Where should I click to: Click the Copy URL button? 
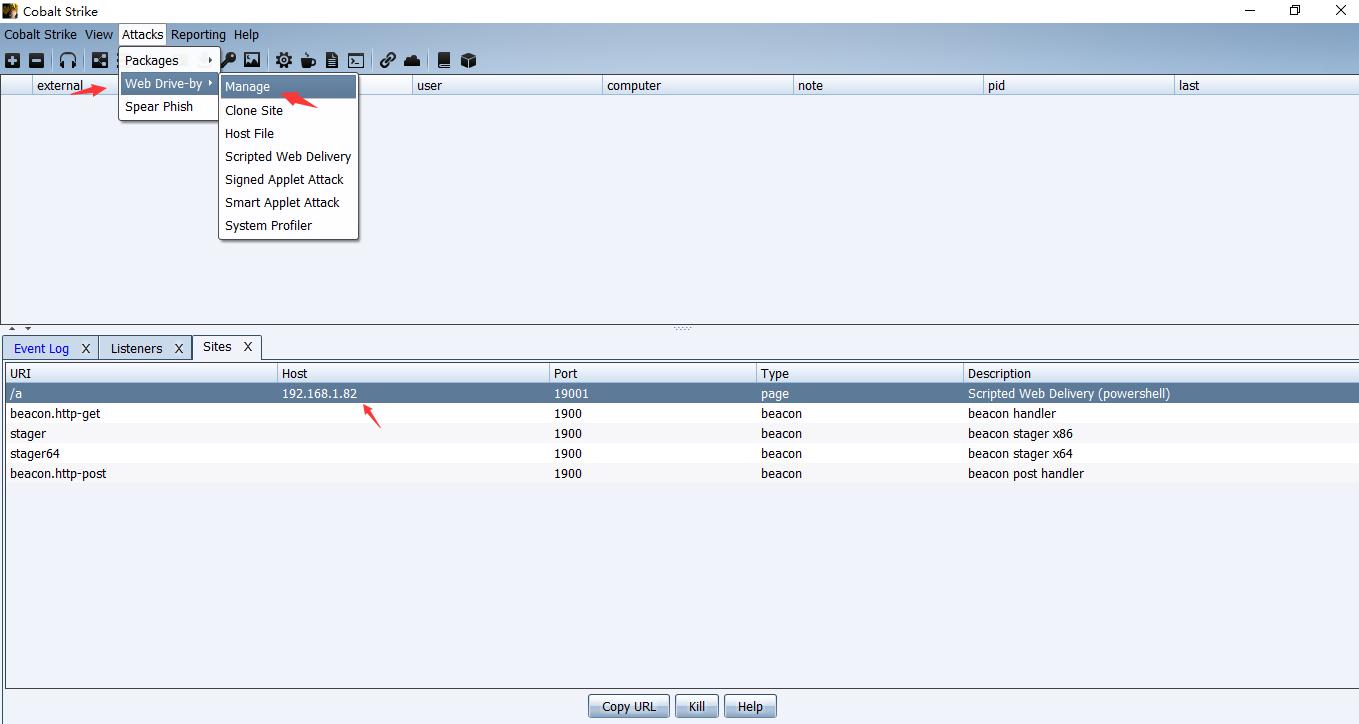pyautogui.click(x=629, y=706)
